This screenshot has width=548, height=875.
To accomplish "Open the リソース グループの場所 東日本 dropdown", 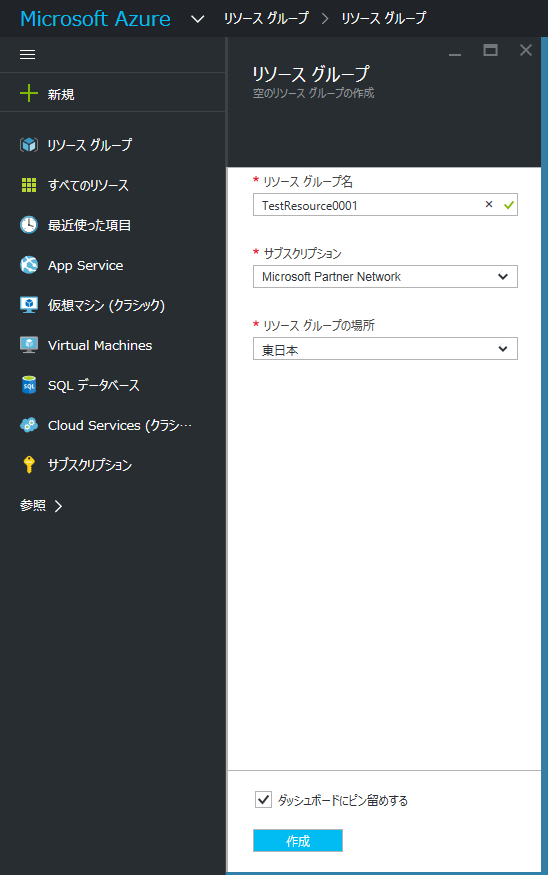I will coord(385,348).
